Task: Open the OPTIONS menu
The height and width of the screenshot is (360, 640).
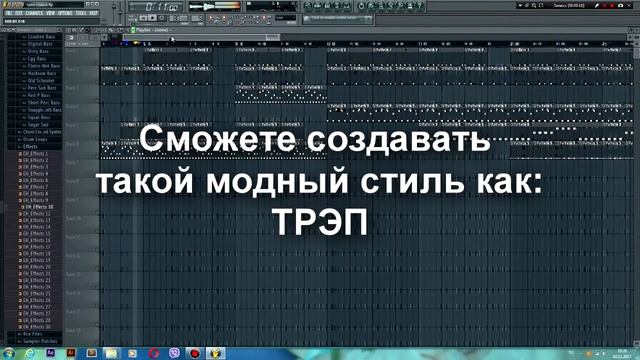Action: 65,13
